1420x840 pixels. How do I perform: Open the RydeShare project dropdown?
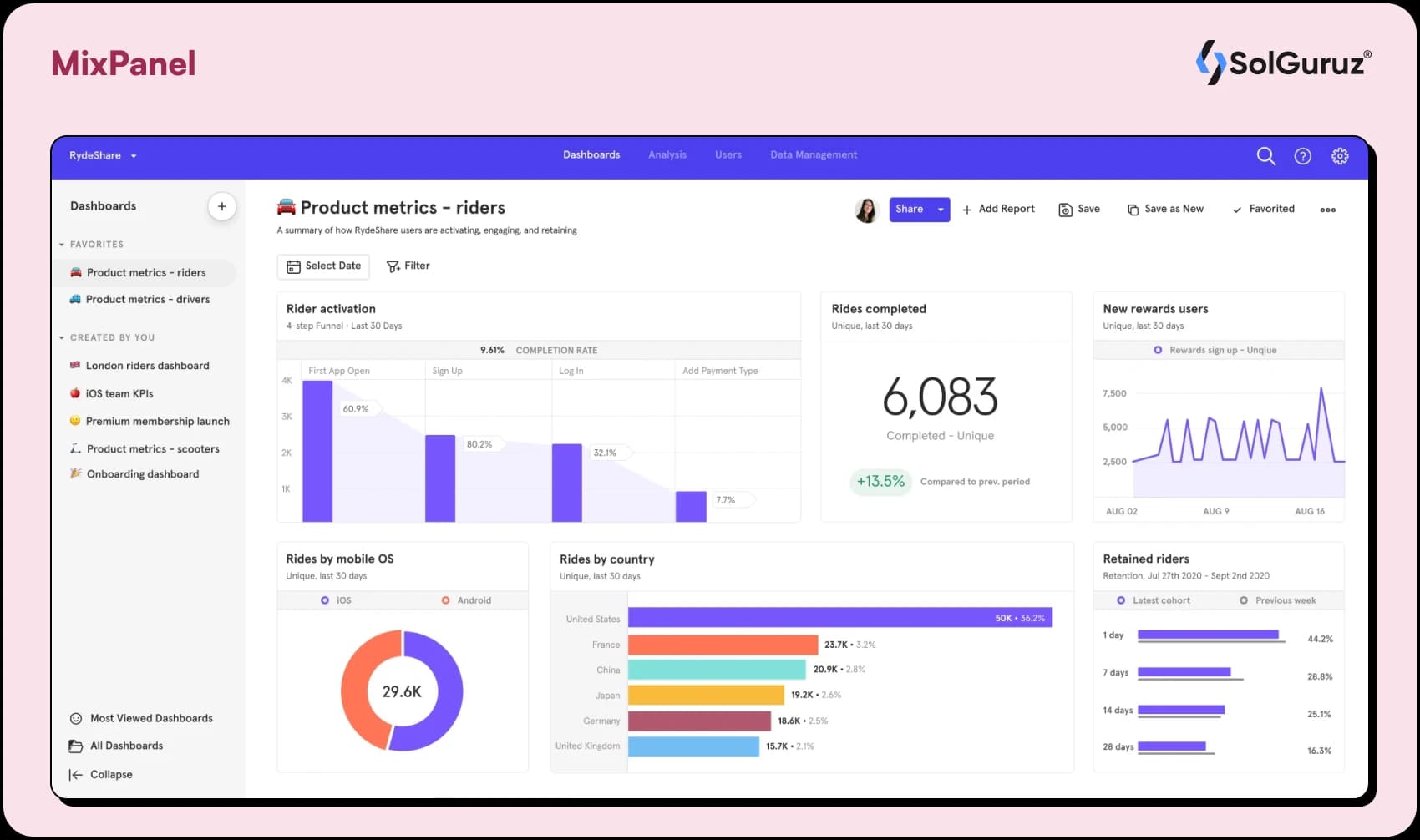[x=103, y=155]
